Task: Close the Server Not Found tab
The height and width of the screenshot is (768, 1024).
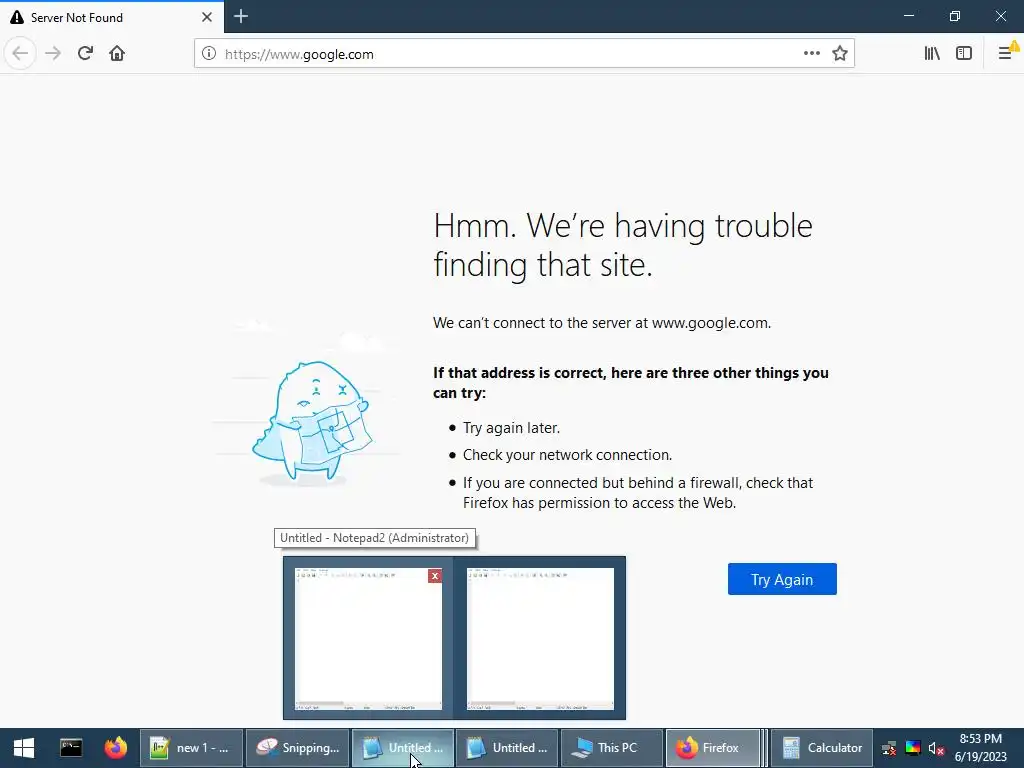Action: (207, 17)
